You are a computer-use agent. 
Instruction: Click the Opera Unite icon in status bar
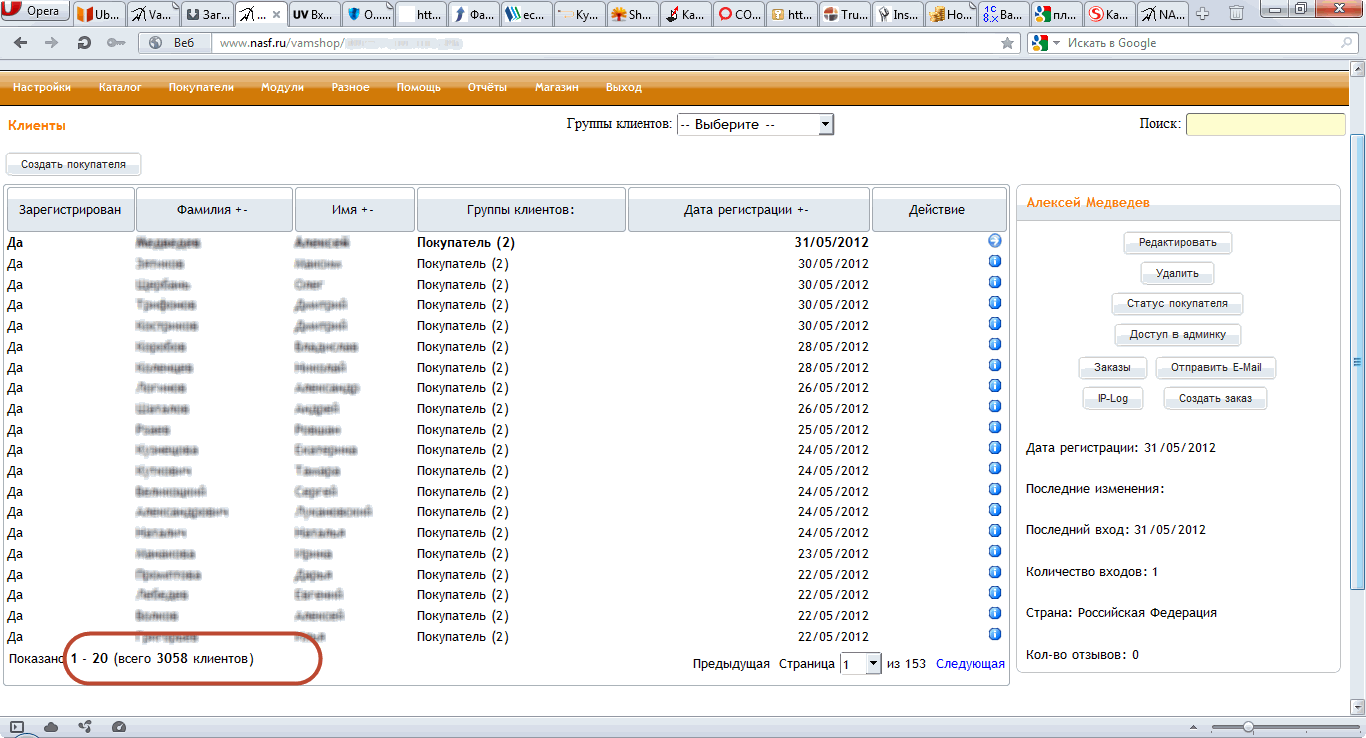click(x=85, y=727)
